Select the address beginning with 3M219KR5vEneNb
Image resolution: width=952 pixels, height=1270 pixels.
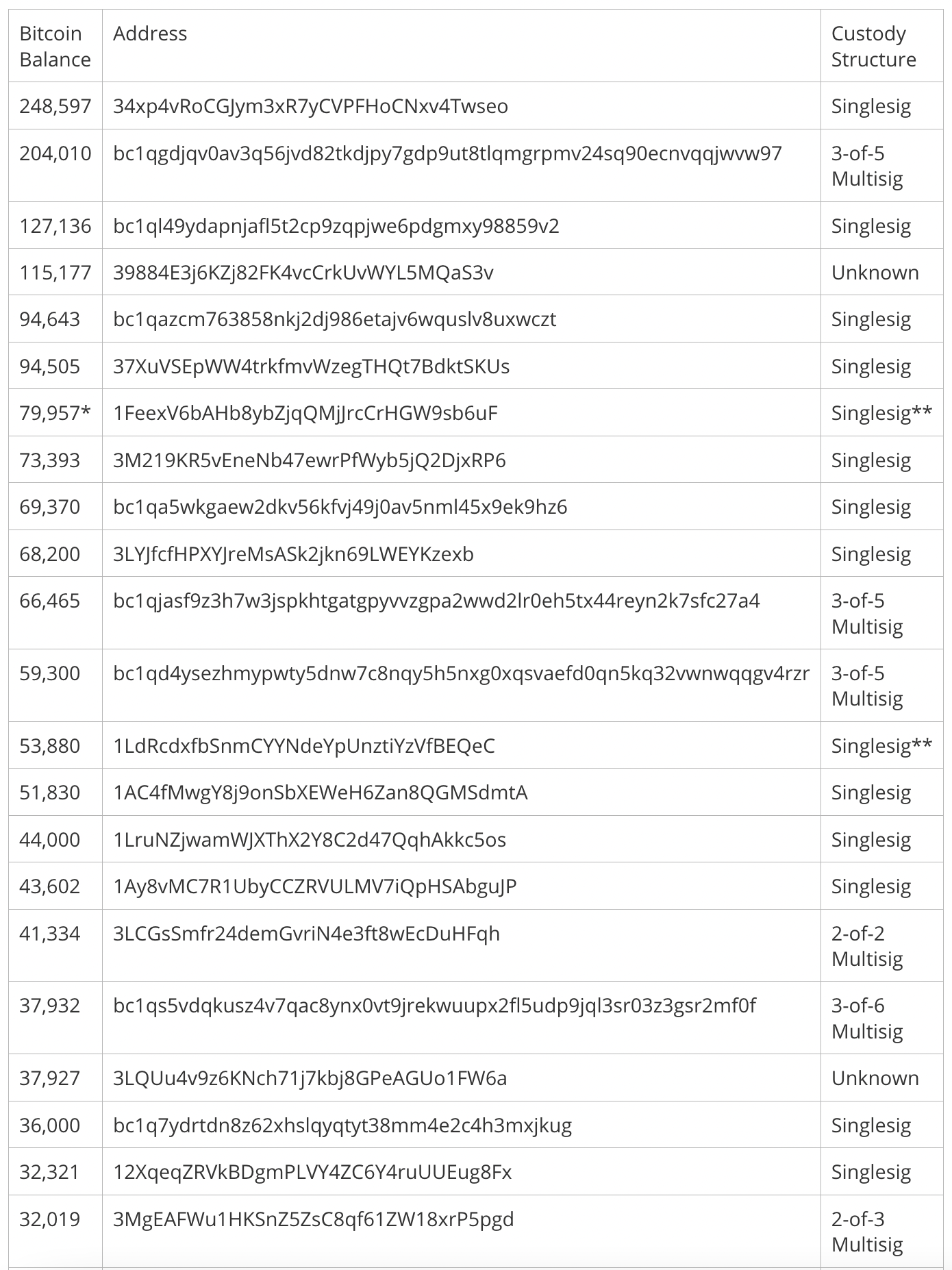[309, 460]
